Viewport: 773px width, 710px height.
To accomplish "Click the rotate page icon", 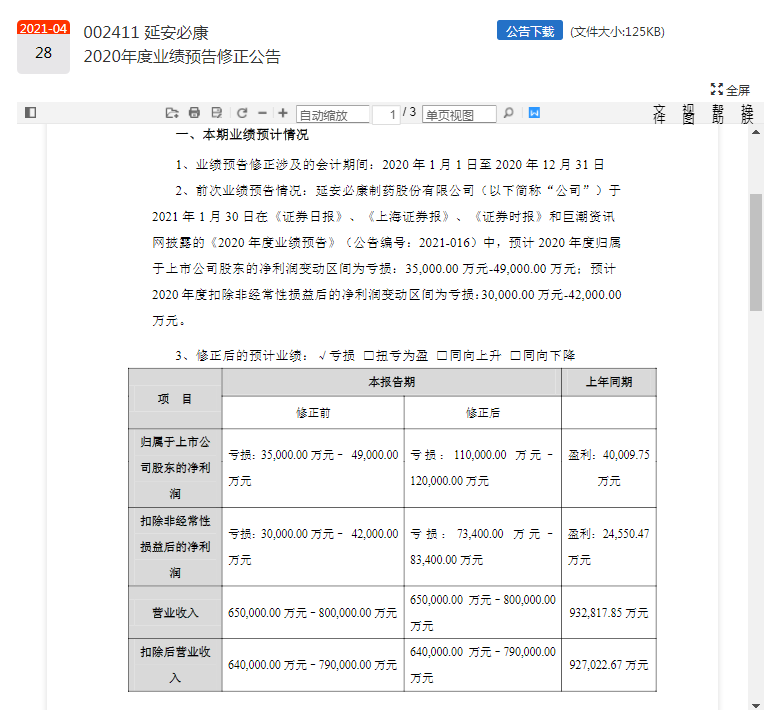I will (x=242, y=113).
